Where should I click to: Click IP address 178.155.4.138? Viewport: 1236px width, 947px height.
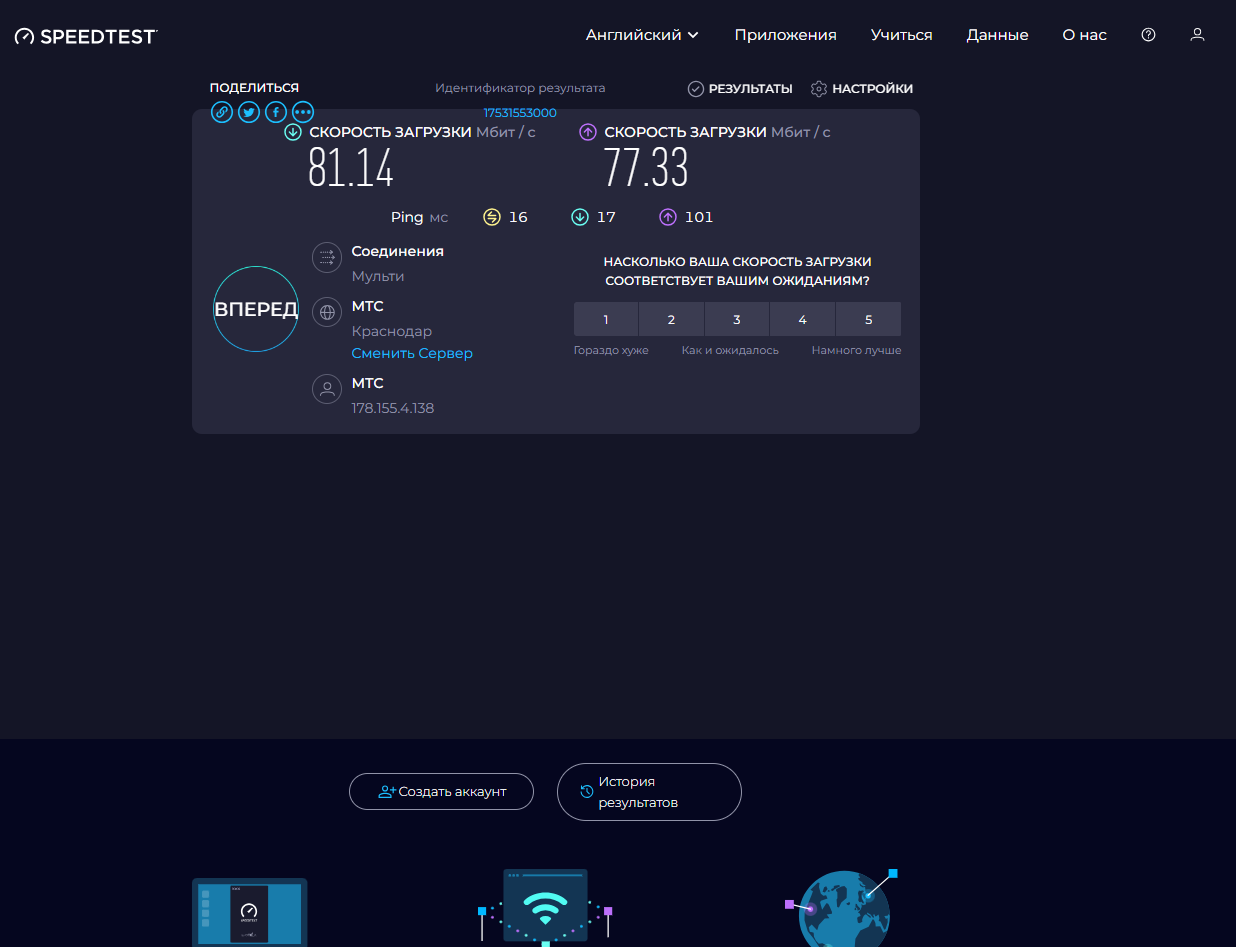[x=393, y=408]
